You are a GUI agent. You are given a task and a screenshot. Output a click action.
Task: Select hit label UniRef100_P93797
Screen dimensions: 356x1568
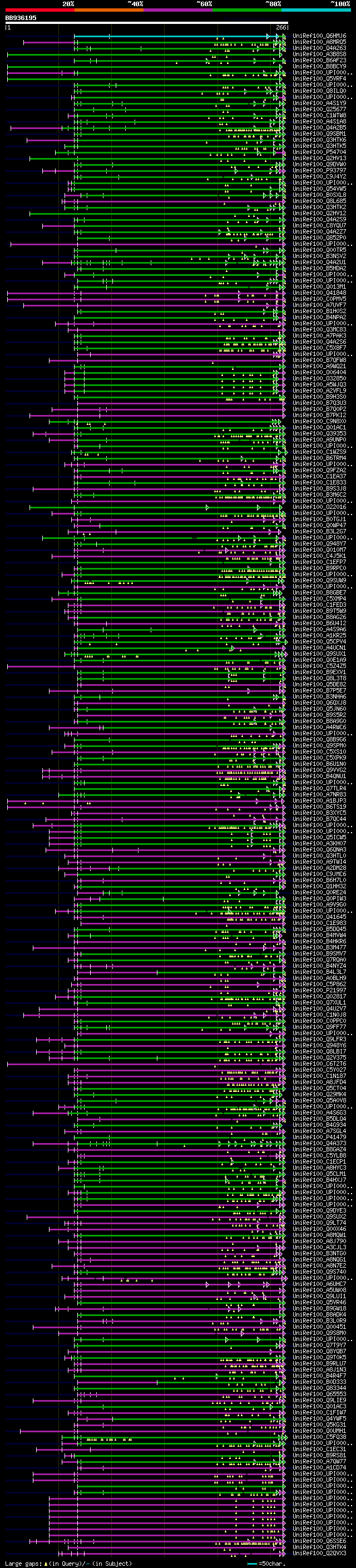pos(319,170)
